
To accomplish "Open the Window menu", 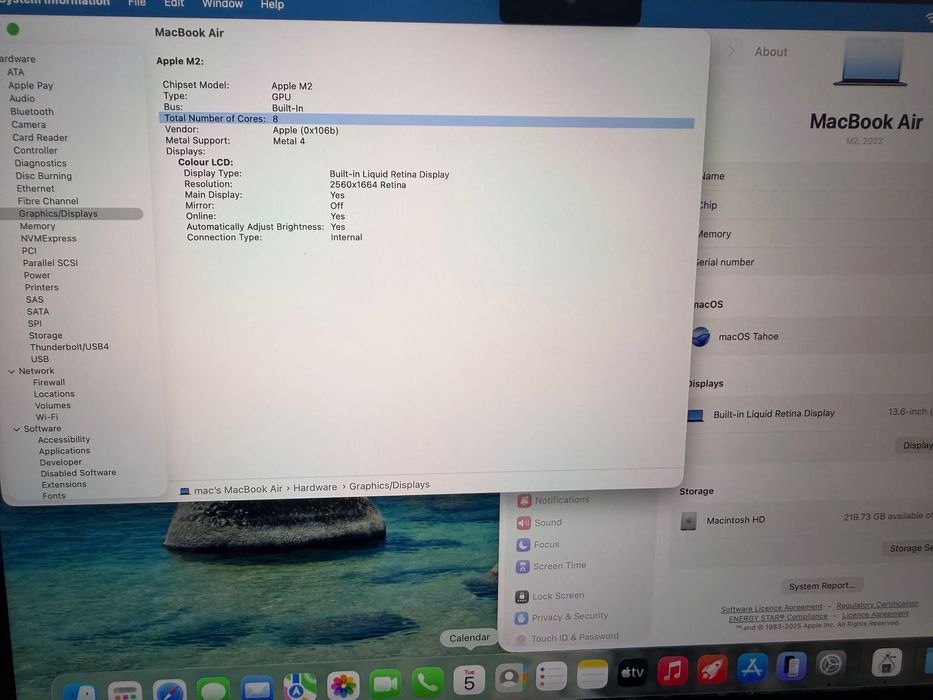I will point(222,4).
